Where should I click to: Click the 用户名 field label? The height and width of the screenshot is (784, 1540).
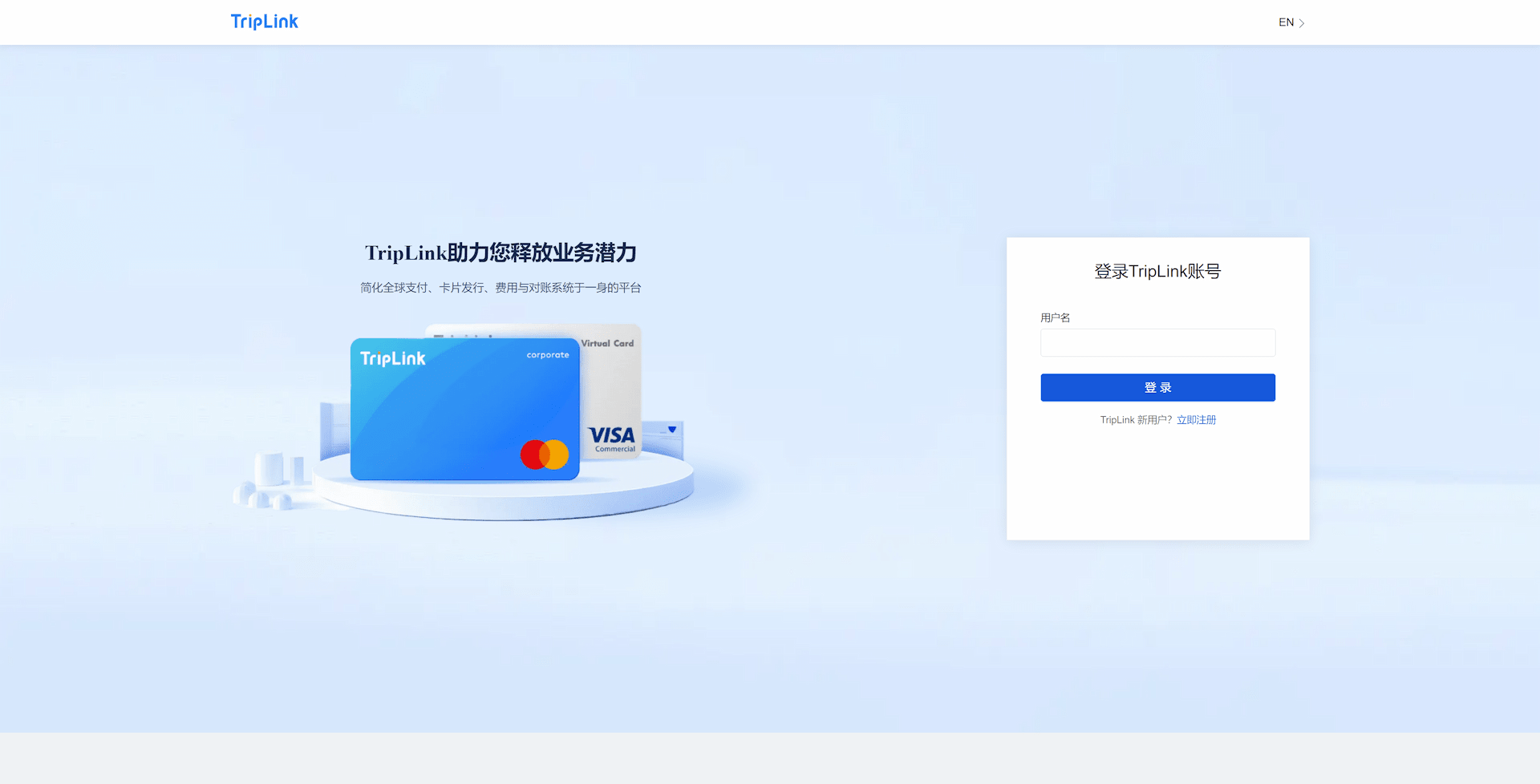1055,317
